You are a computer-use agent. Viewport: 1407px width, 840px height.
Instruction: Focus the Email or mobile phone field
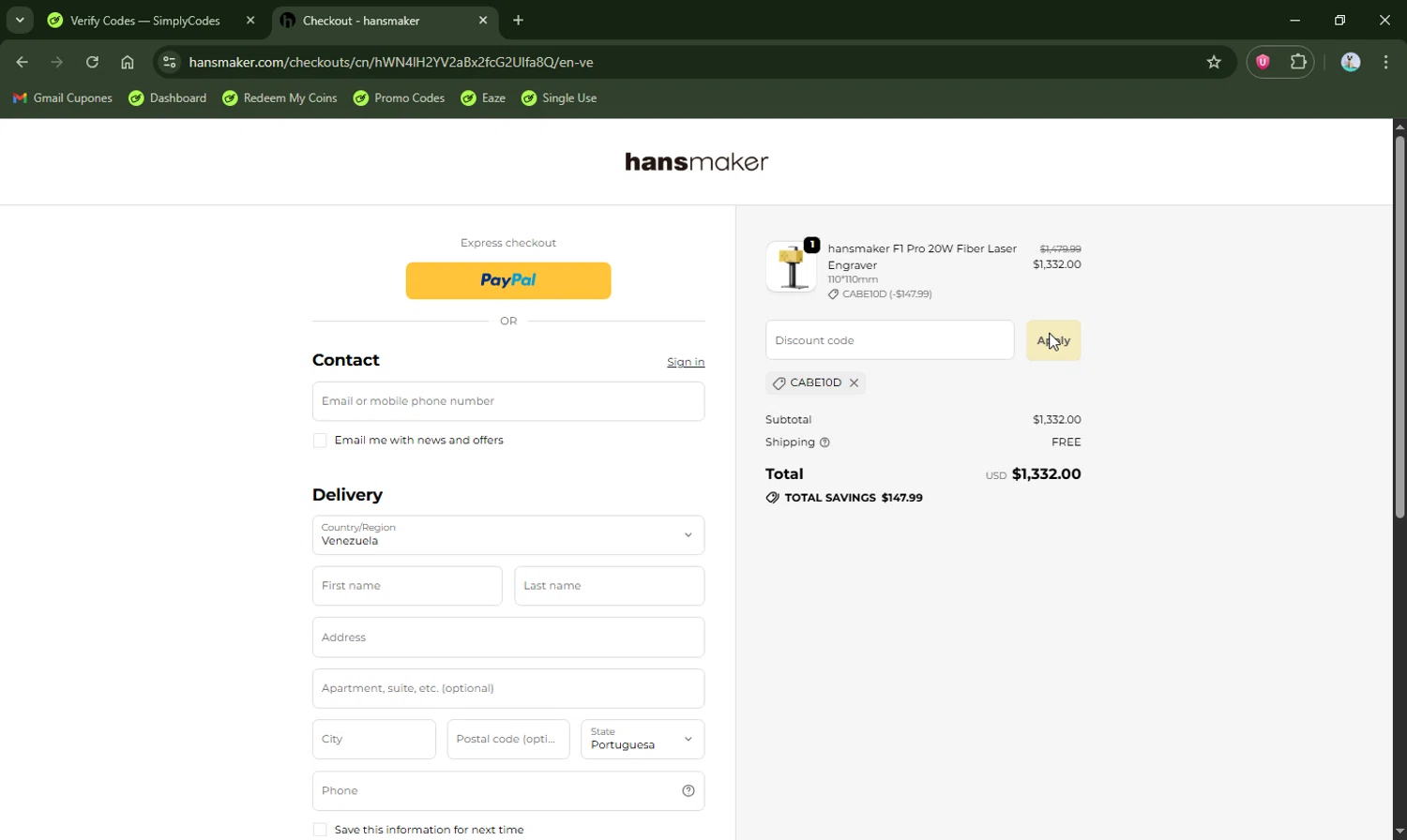[508, 401]
